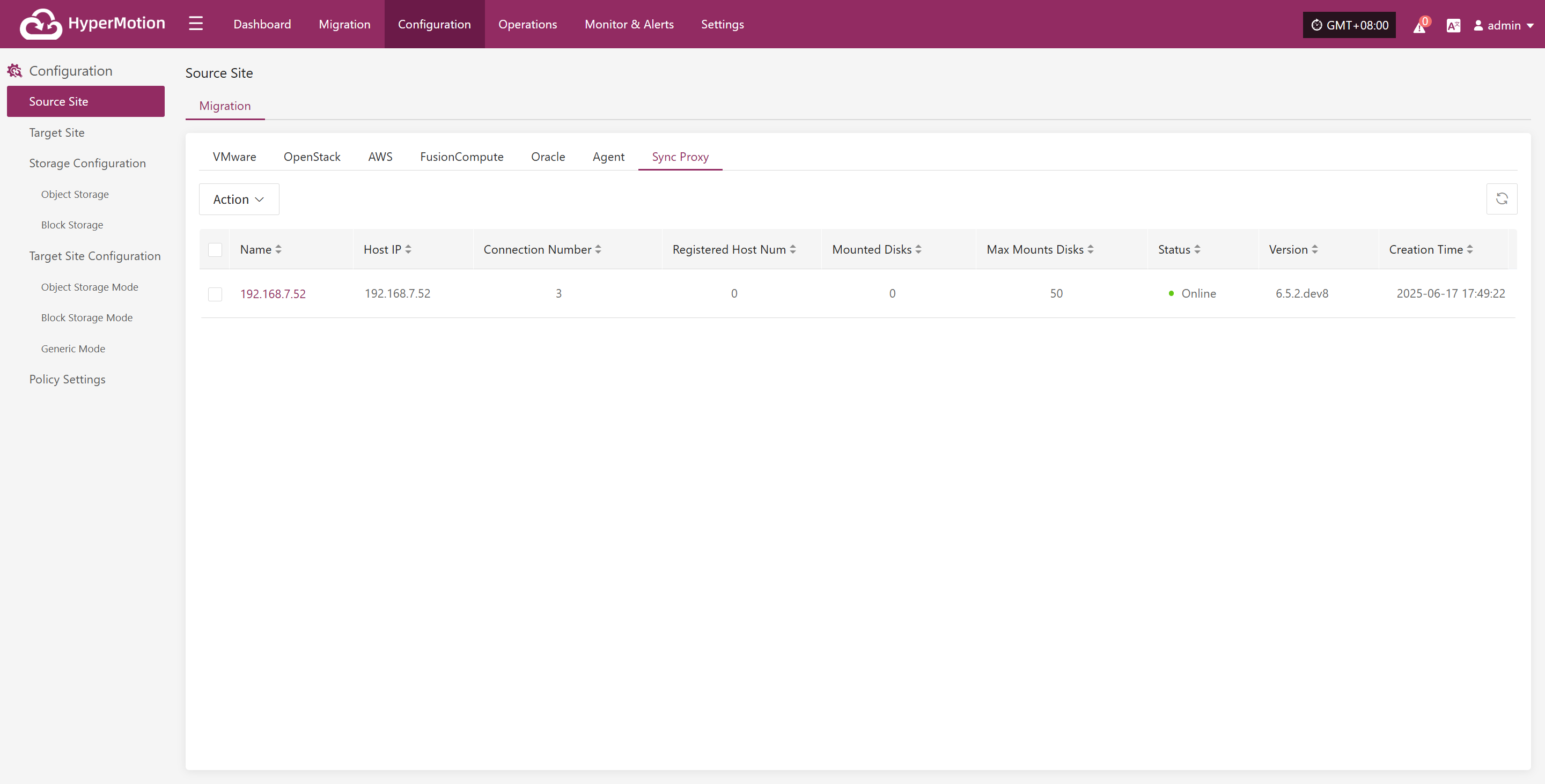Screen dimensions: 1545x784
Task: Go to Dashboard in top navigation
Action: pyautogui.click(x=262, y=24)
